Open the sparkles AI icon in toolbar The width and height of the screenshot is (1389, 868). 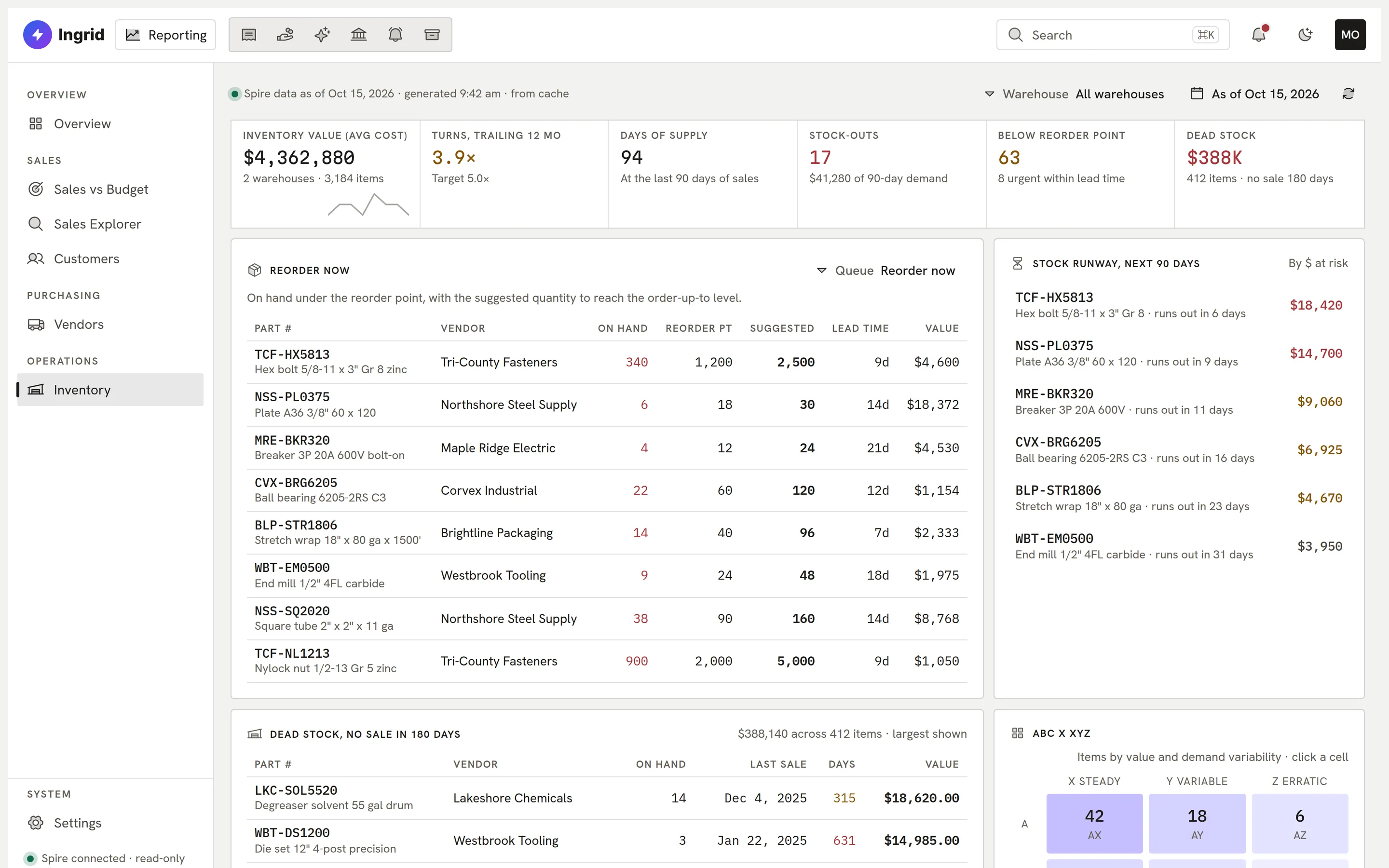click(322, 35)
